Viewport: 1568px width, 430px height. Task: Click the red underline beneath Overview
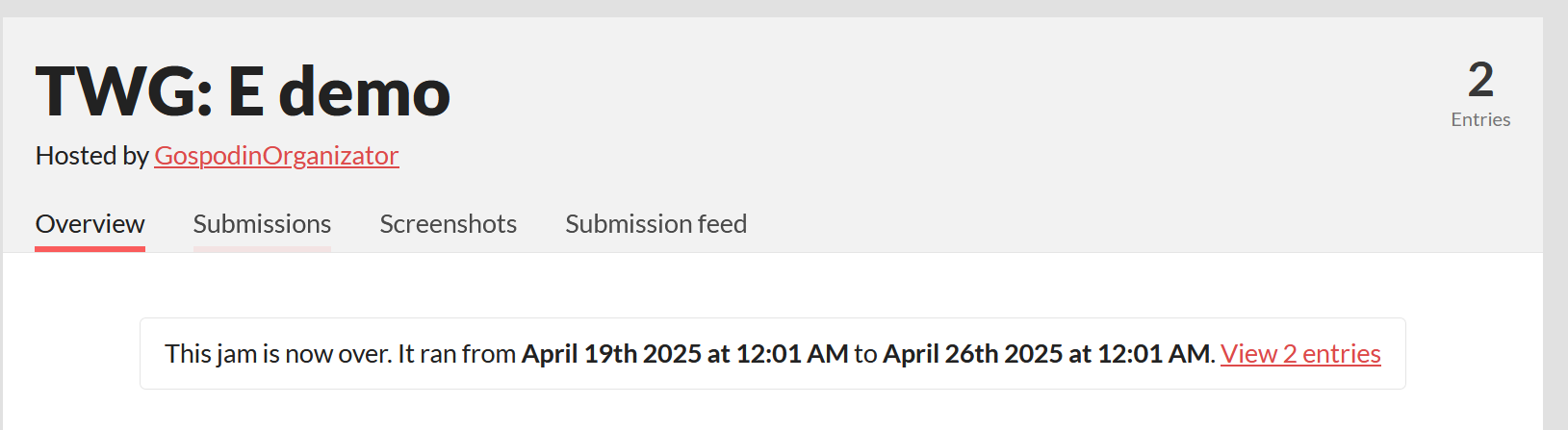point(90,249)
